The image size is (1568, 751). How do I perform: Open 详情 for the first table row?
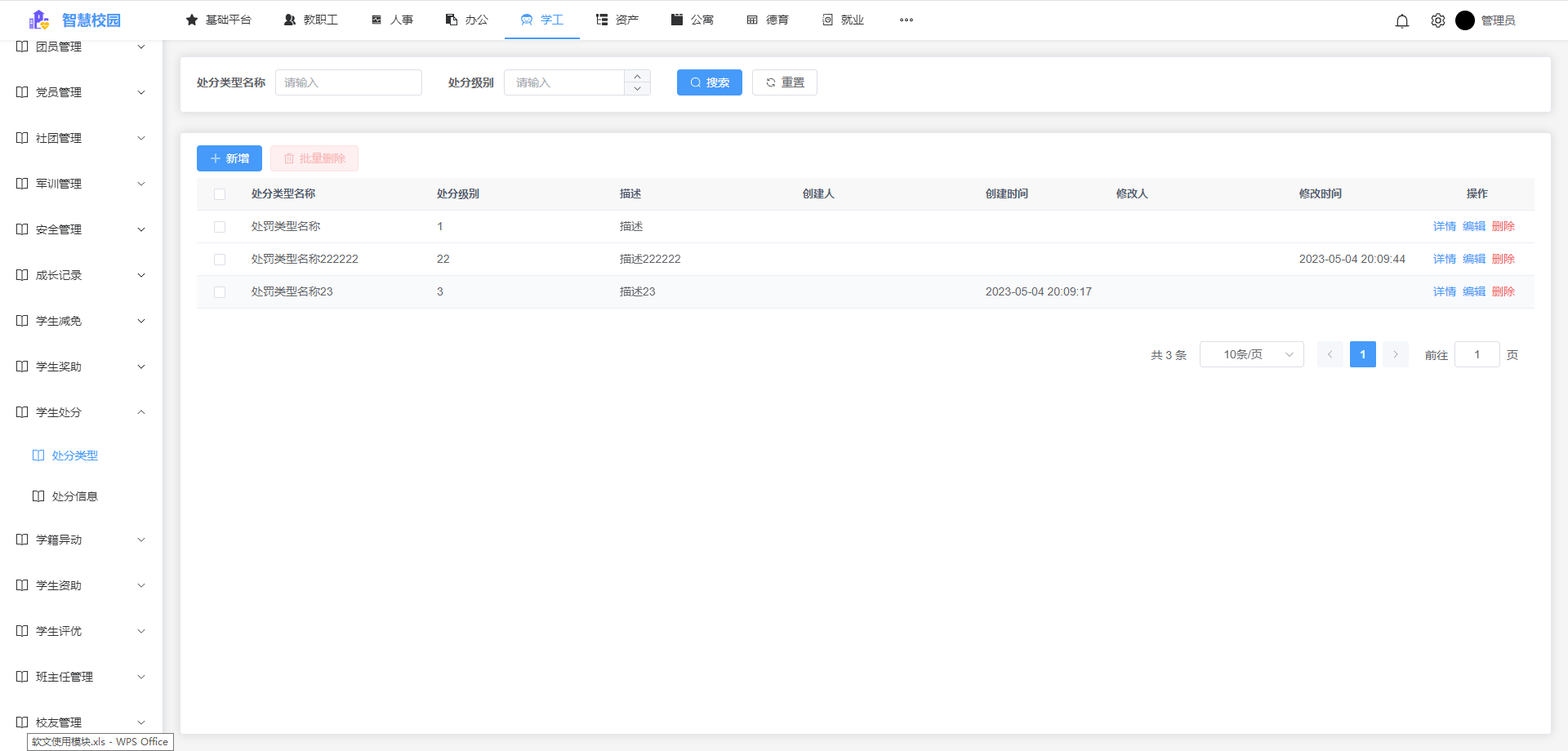(x=1444, y=226)
